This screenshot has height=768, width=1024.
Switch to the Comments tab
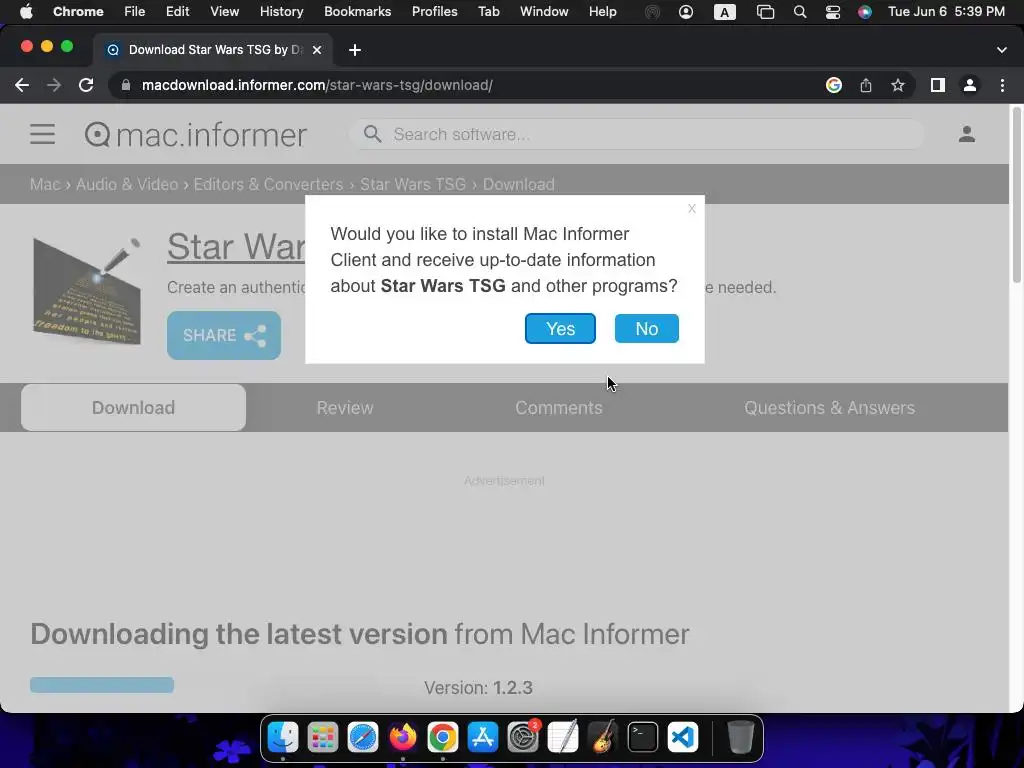click(558, 408)
